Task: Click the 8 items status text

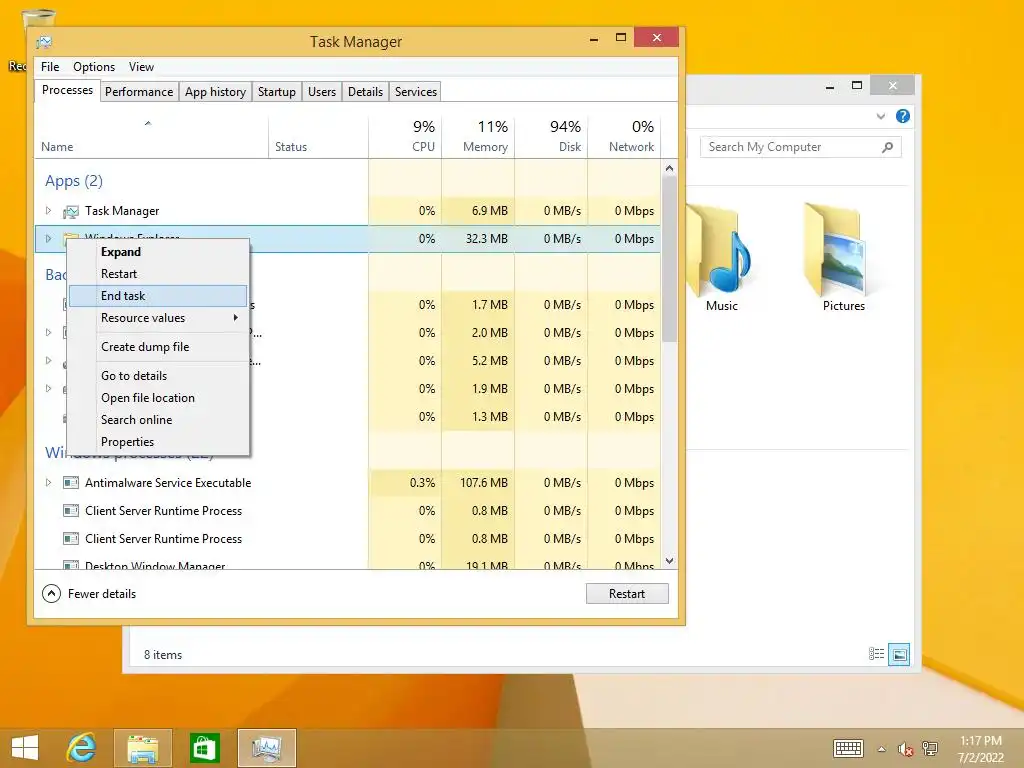Action: point(163,654)
